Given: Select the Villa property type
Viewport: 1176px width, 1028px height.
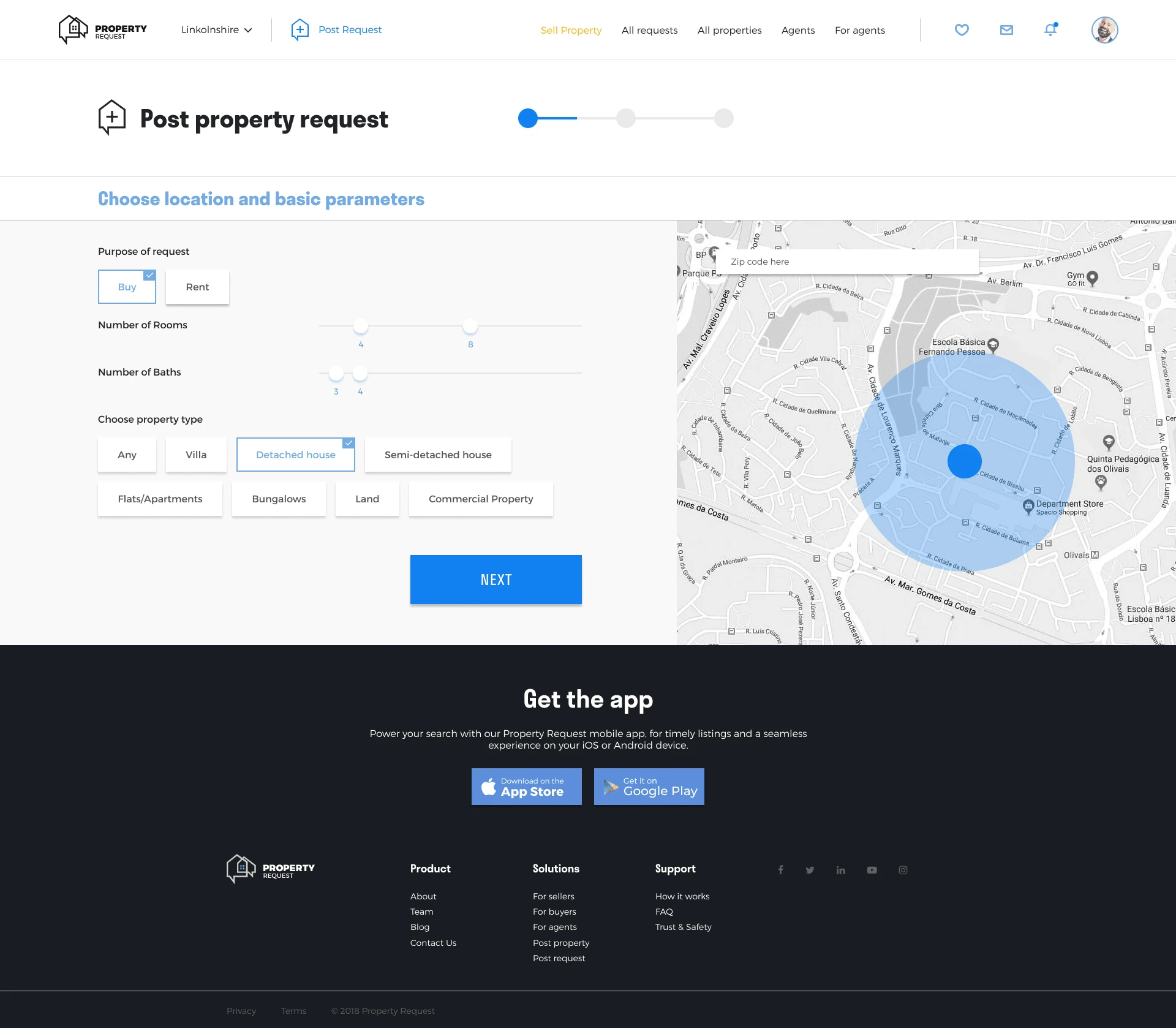Looking at the screenshot, I should coord(196,455).
